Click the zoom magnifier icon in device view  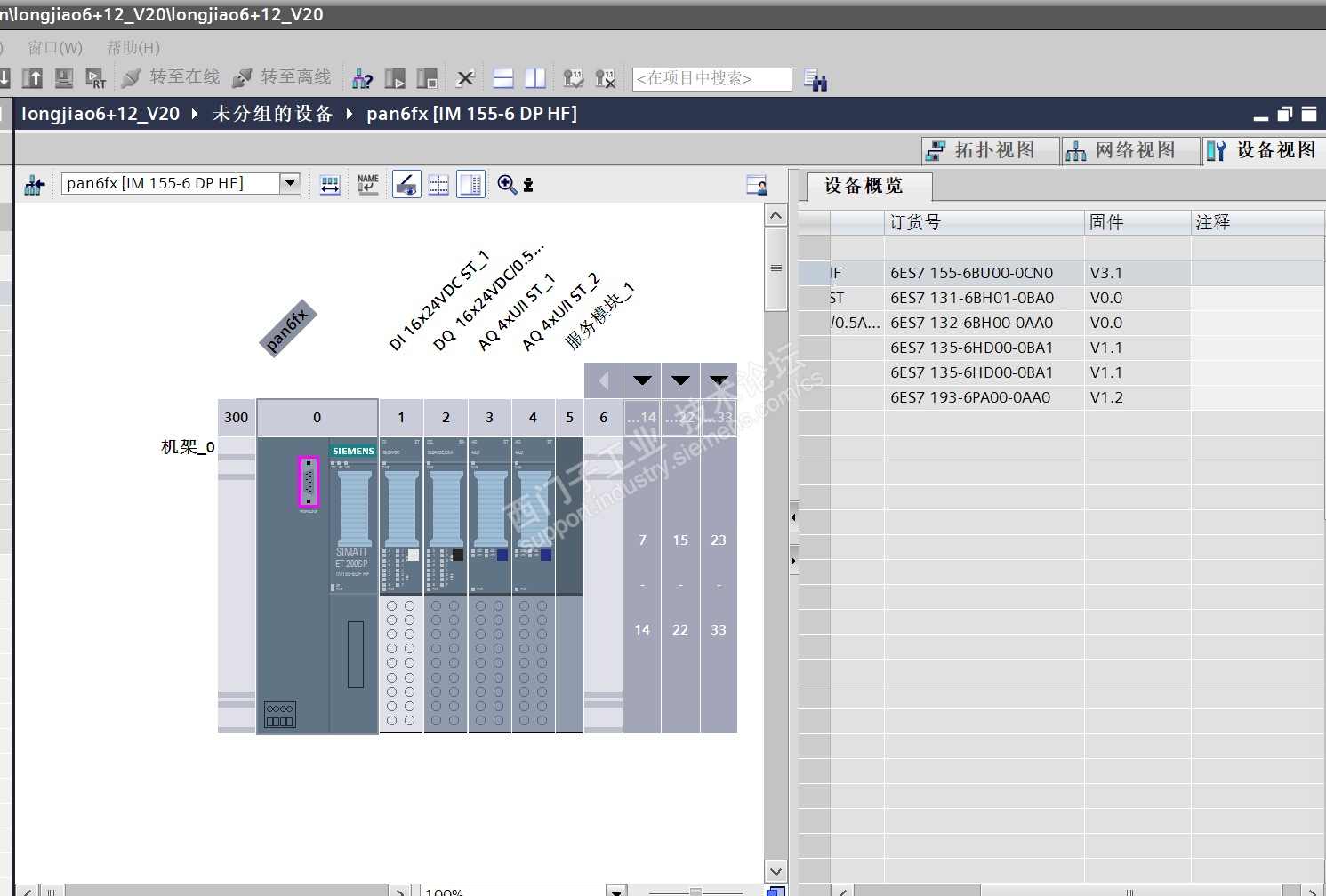(507, 184)
